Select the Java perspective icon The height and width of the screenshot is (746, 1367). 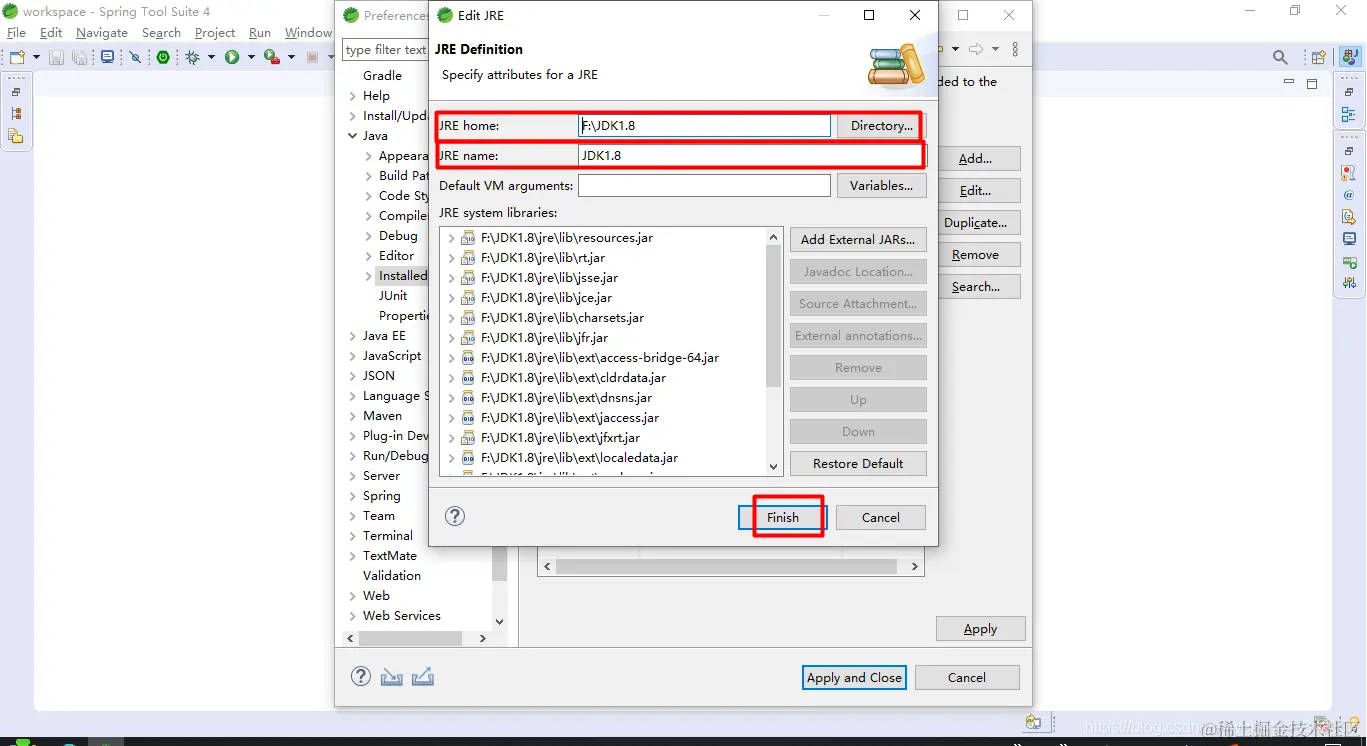click(1350, 57)
